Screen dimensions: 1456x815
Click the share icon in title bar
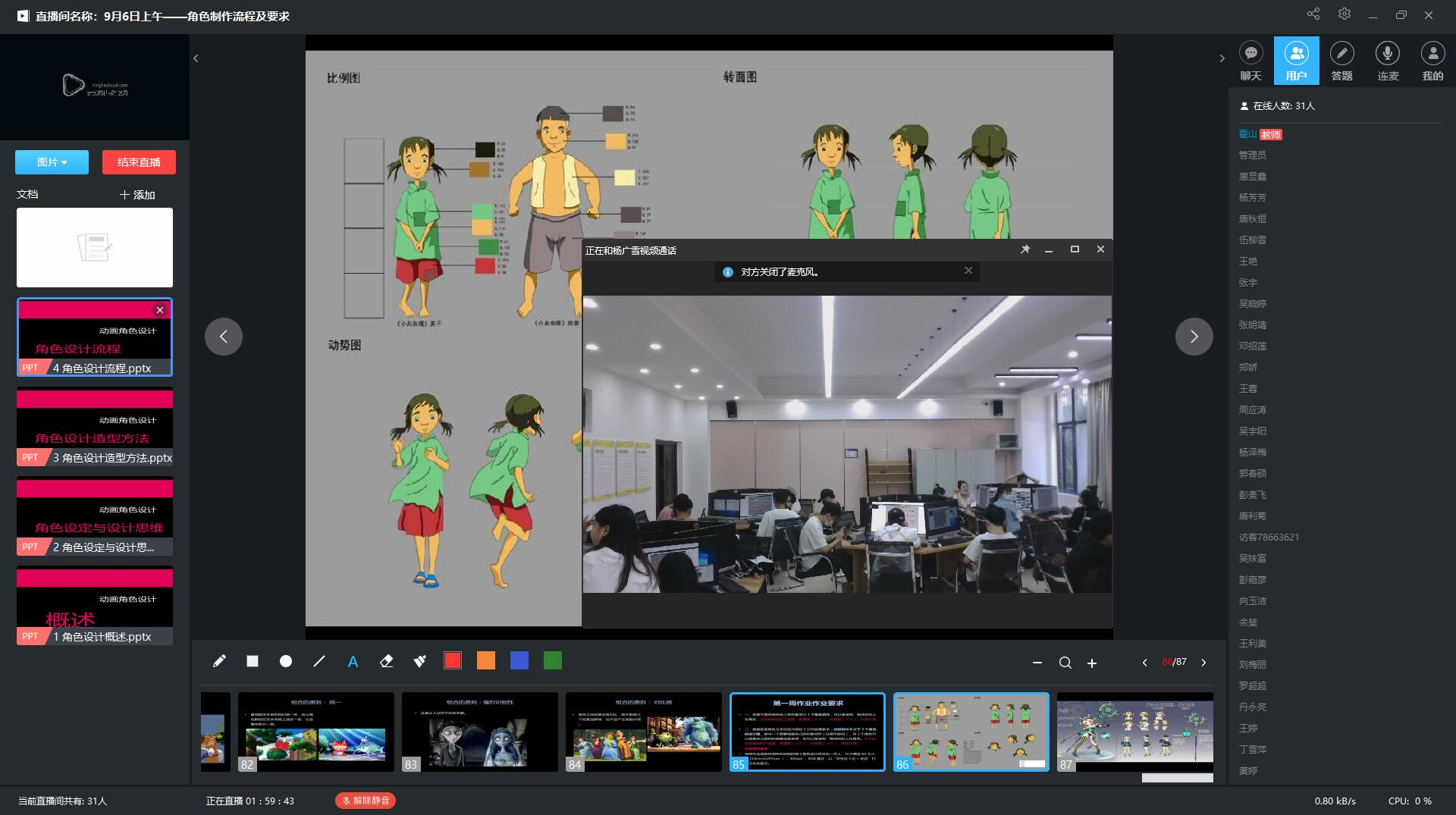[1313, 14]
